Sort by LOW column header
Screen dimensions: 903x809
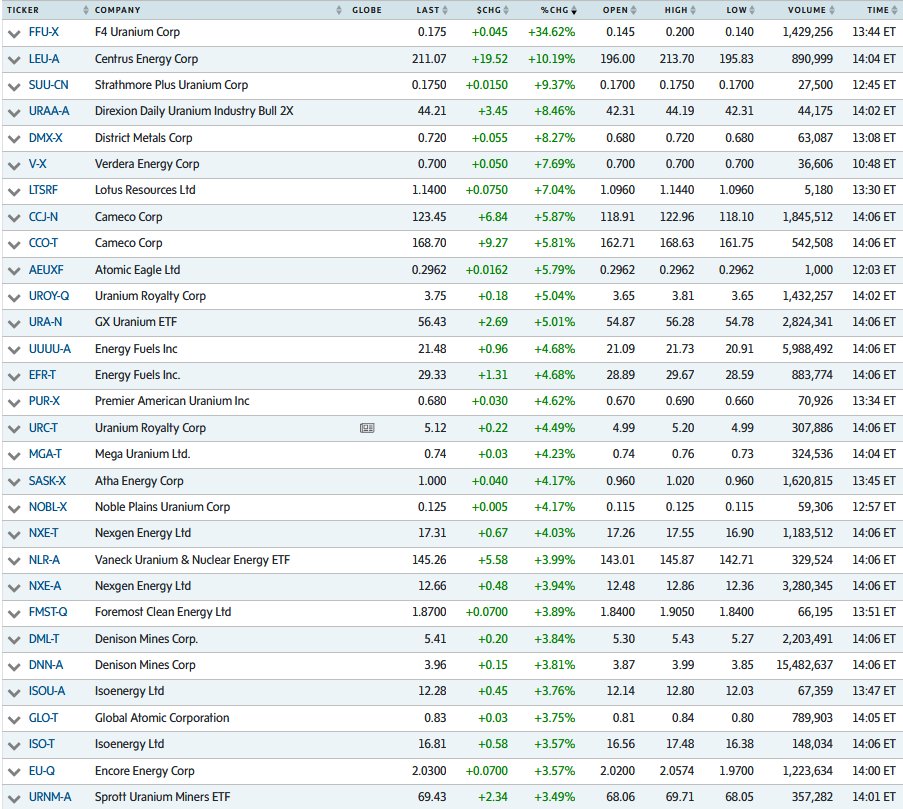point(736,10)
